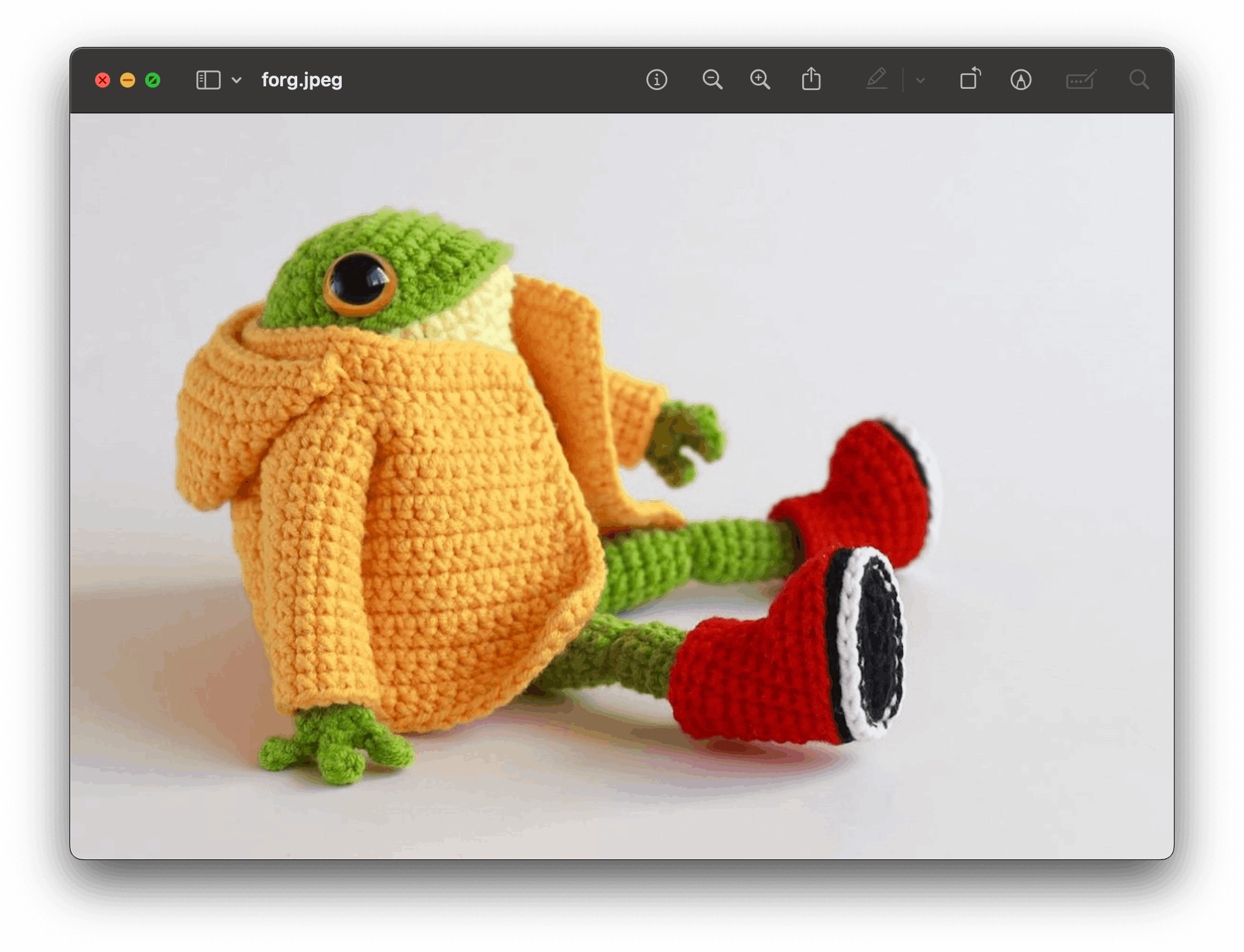Open the Share menu

coord(812,79)
